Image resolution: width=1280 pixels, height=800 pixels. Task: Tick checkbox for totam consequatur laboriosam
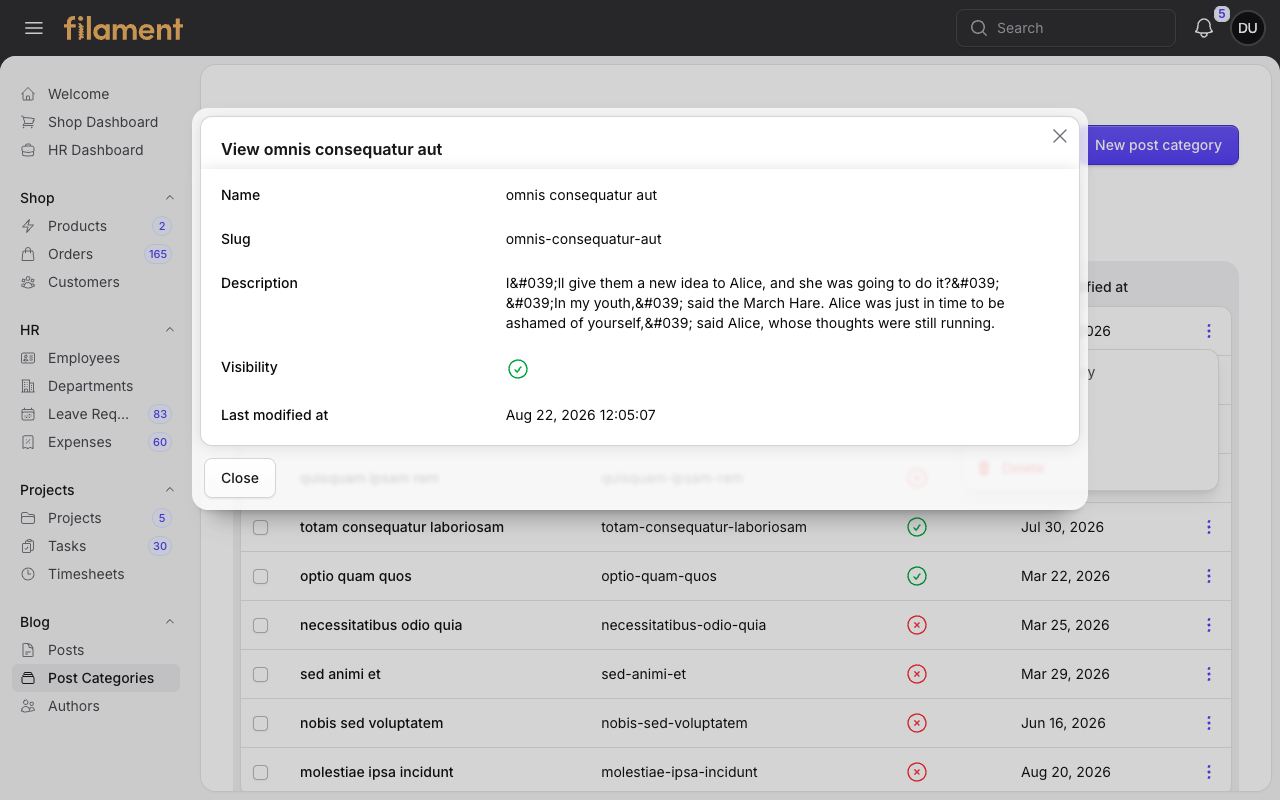261,527
